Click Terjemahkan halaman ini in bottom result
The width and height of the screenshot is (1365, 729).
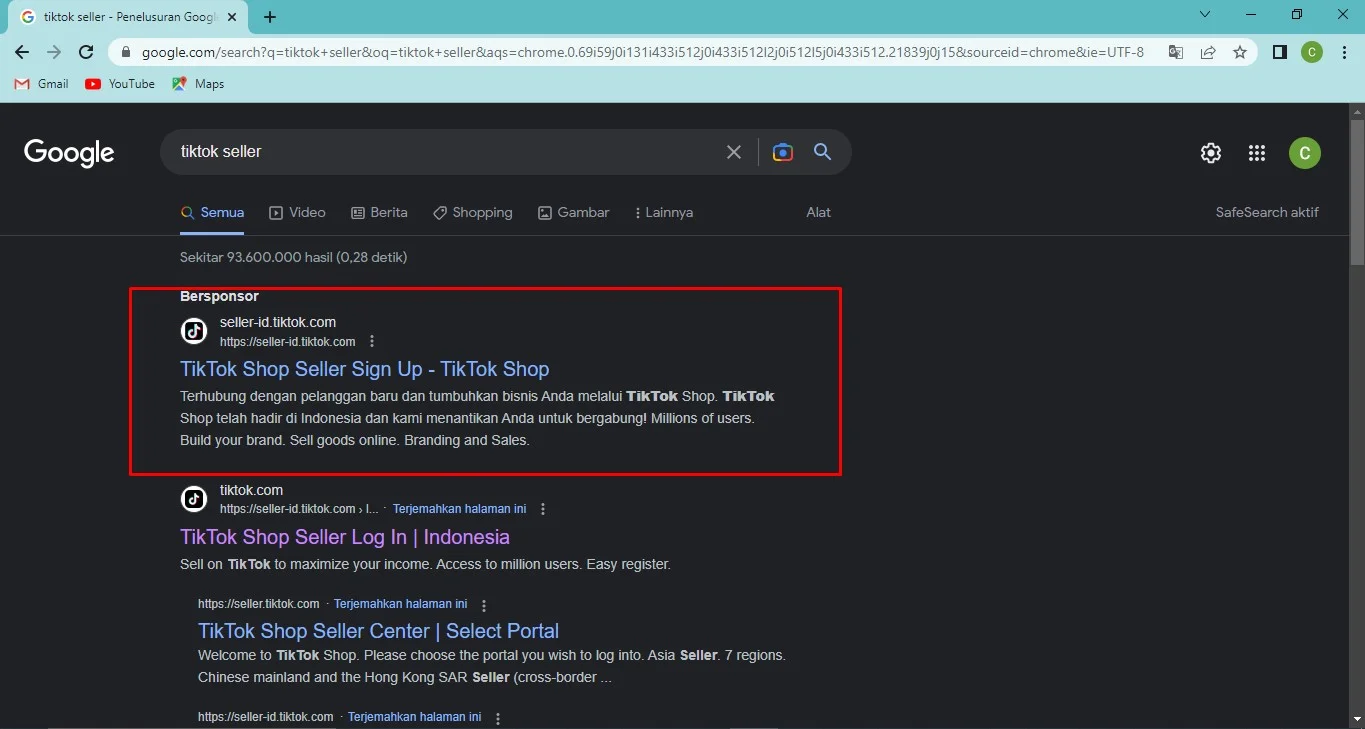[x=414, y=717]
